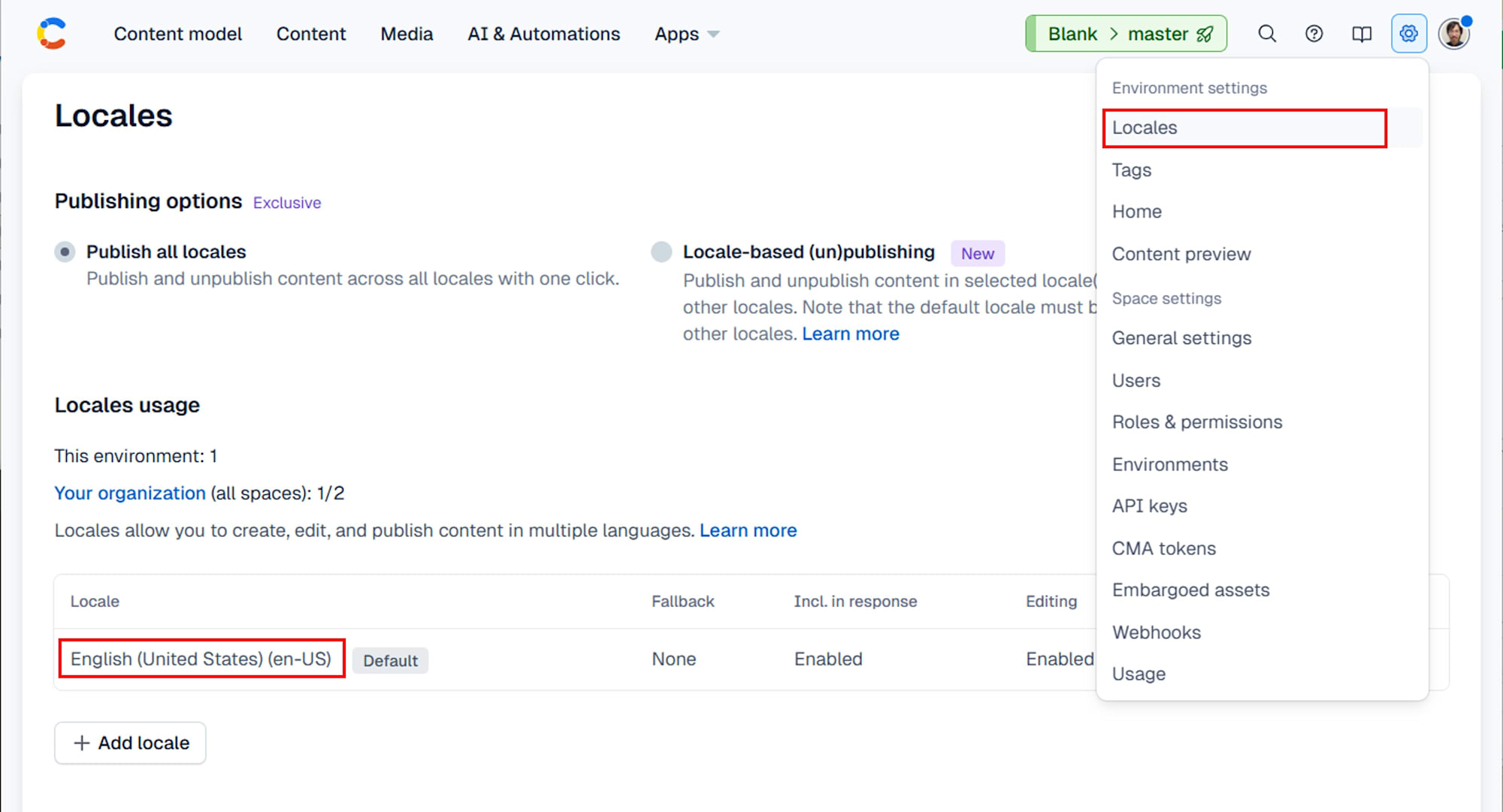This screenshot has height=812, width=1503.
Task: Select Locale-based (un)publishing radio option
Action: (x=661, y=252)
